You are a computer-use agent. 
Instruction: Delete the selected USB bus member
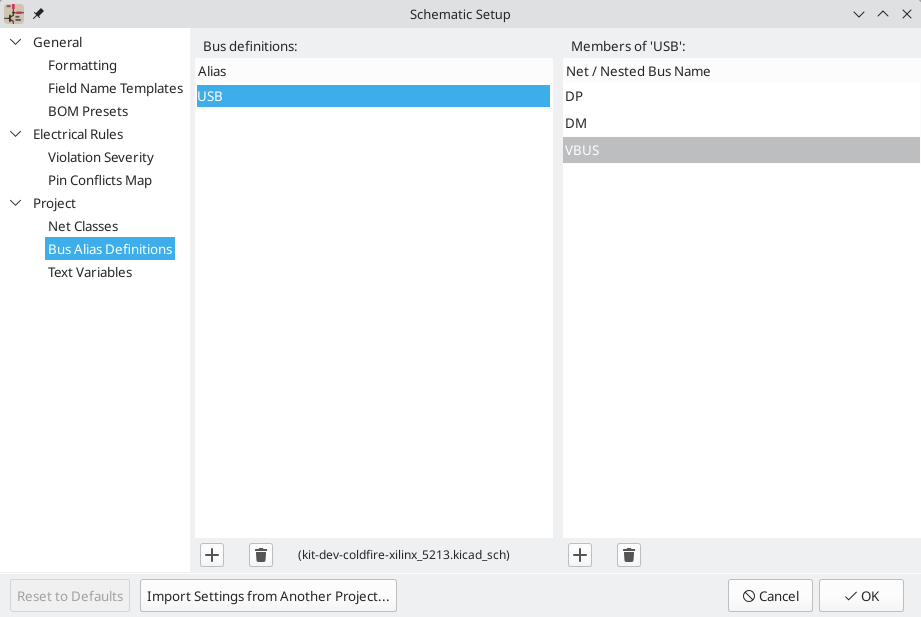[x=629, y=555]
